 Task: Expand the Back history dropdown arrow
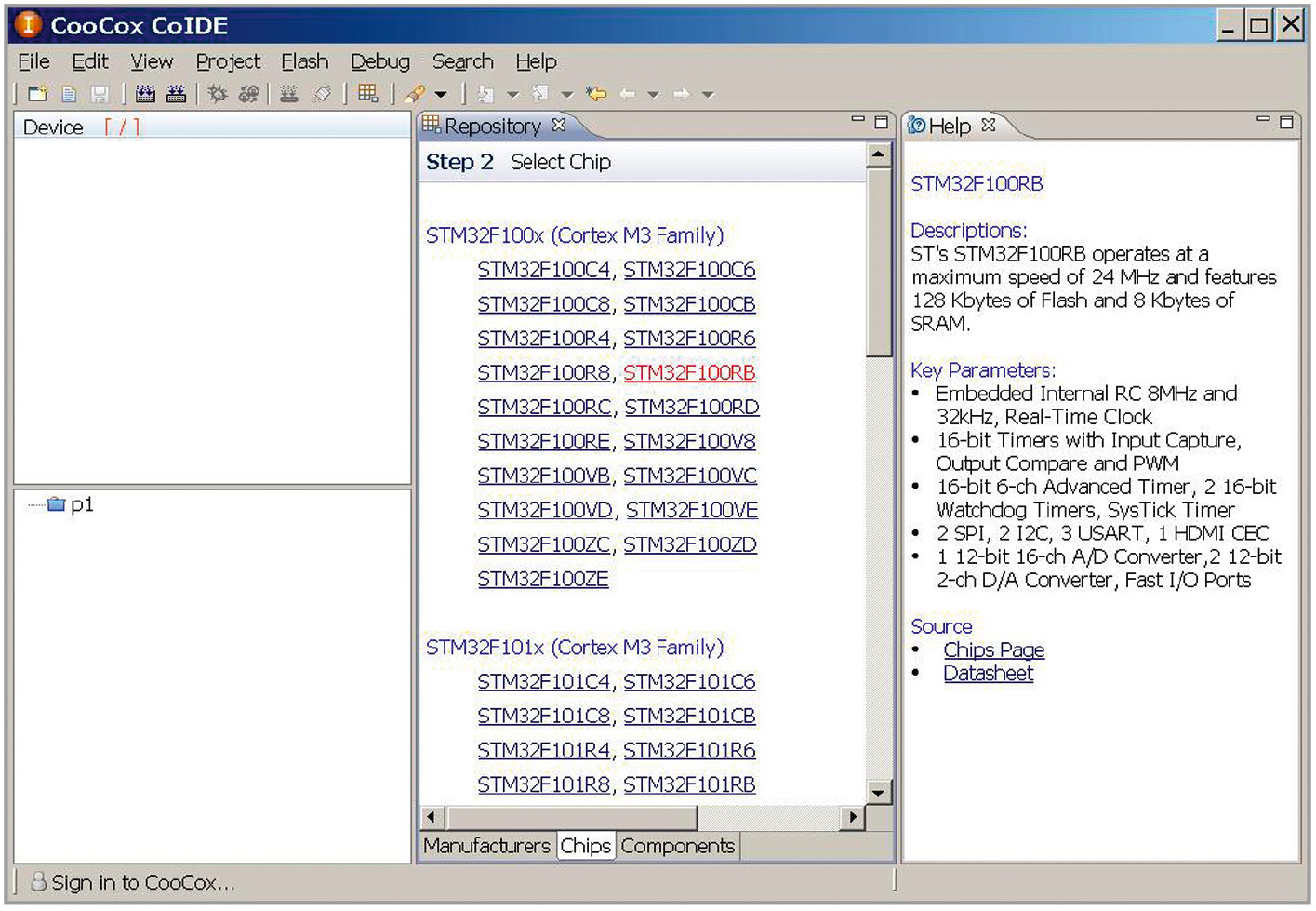click(653, 95)
